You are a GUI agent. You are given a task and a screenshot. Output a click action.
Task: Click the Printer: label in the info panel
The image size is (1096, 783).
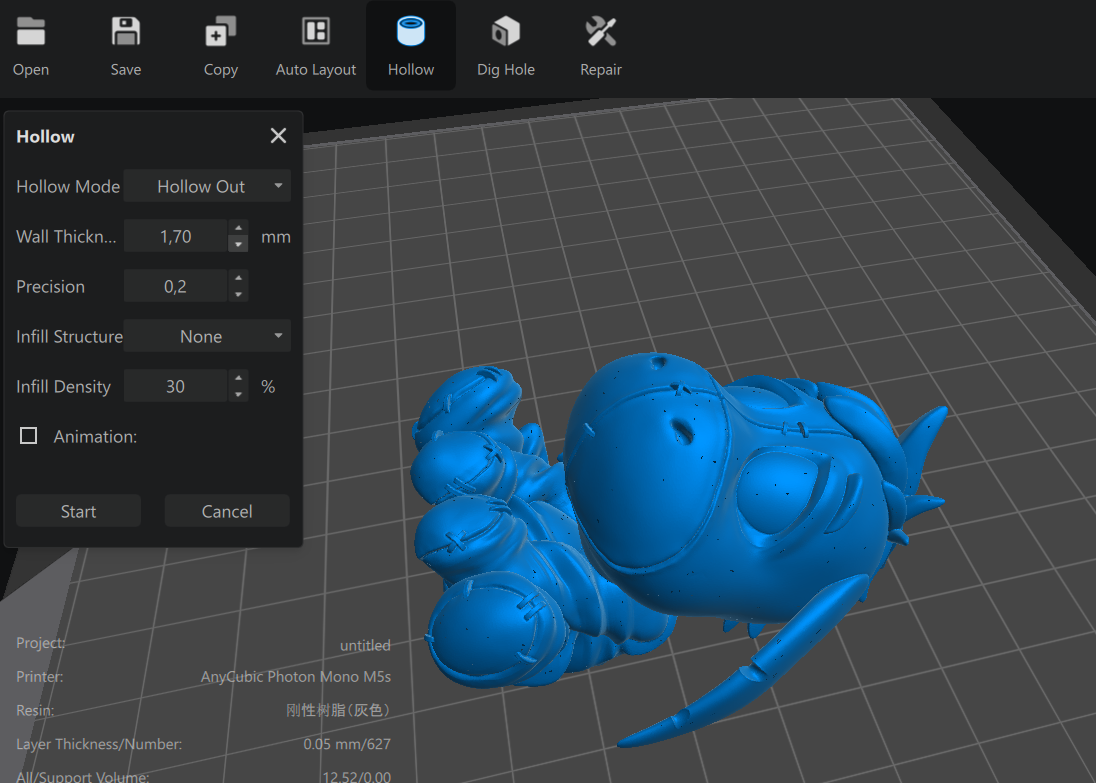(x=39, y=677)
